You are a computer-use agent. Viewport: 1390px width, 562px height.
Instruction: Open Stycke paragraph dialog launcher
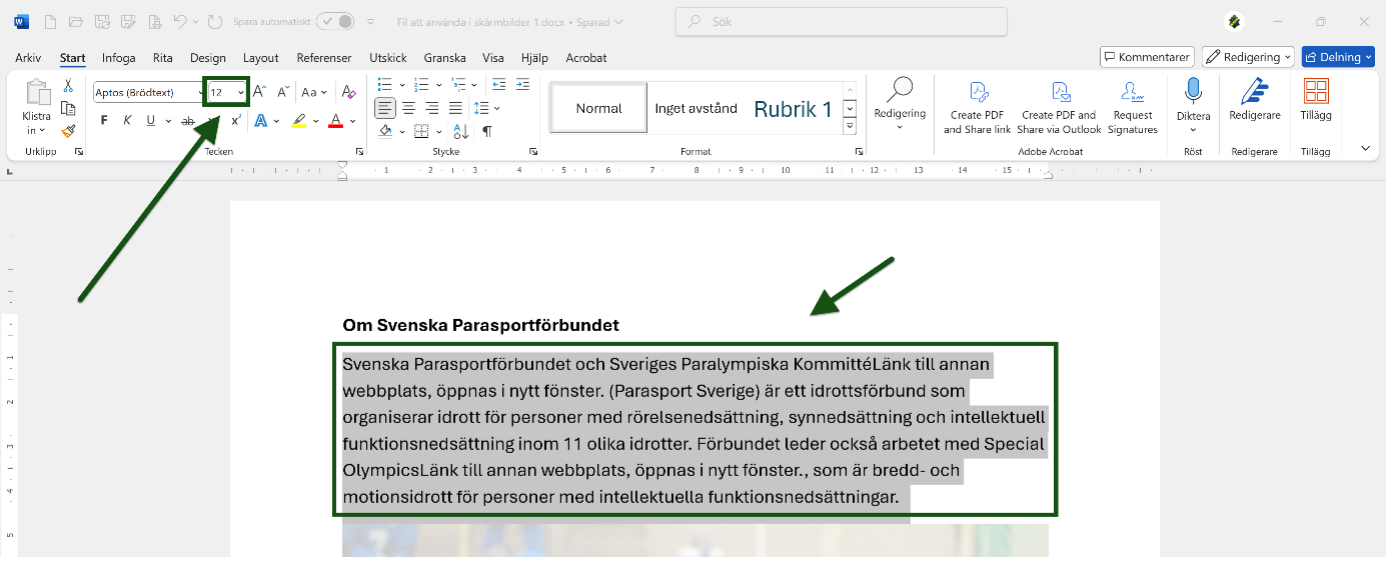[x=533, y=152]
